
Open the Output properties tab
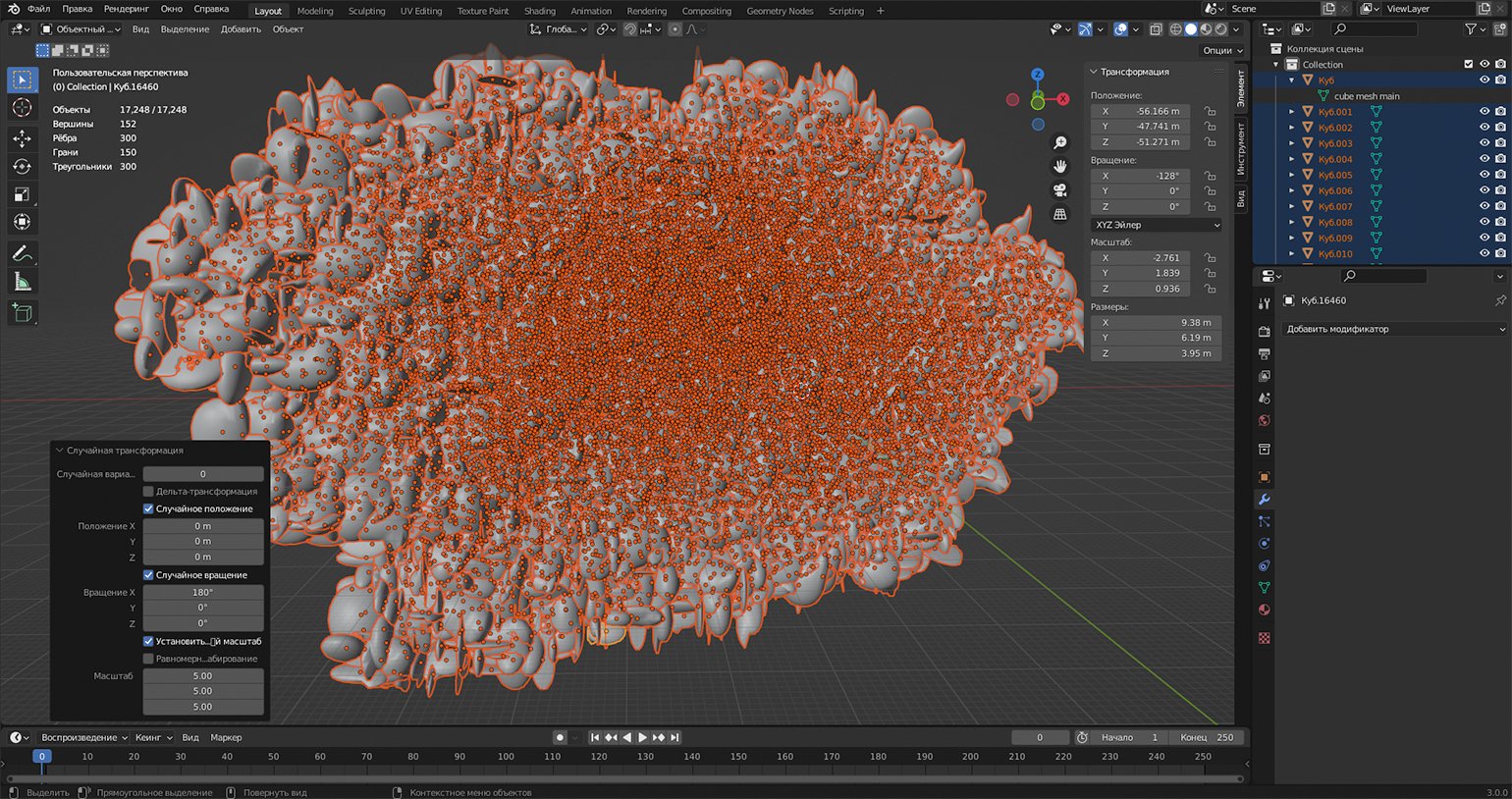coord(1265,353)
